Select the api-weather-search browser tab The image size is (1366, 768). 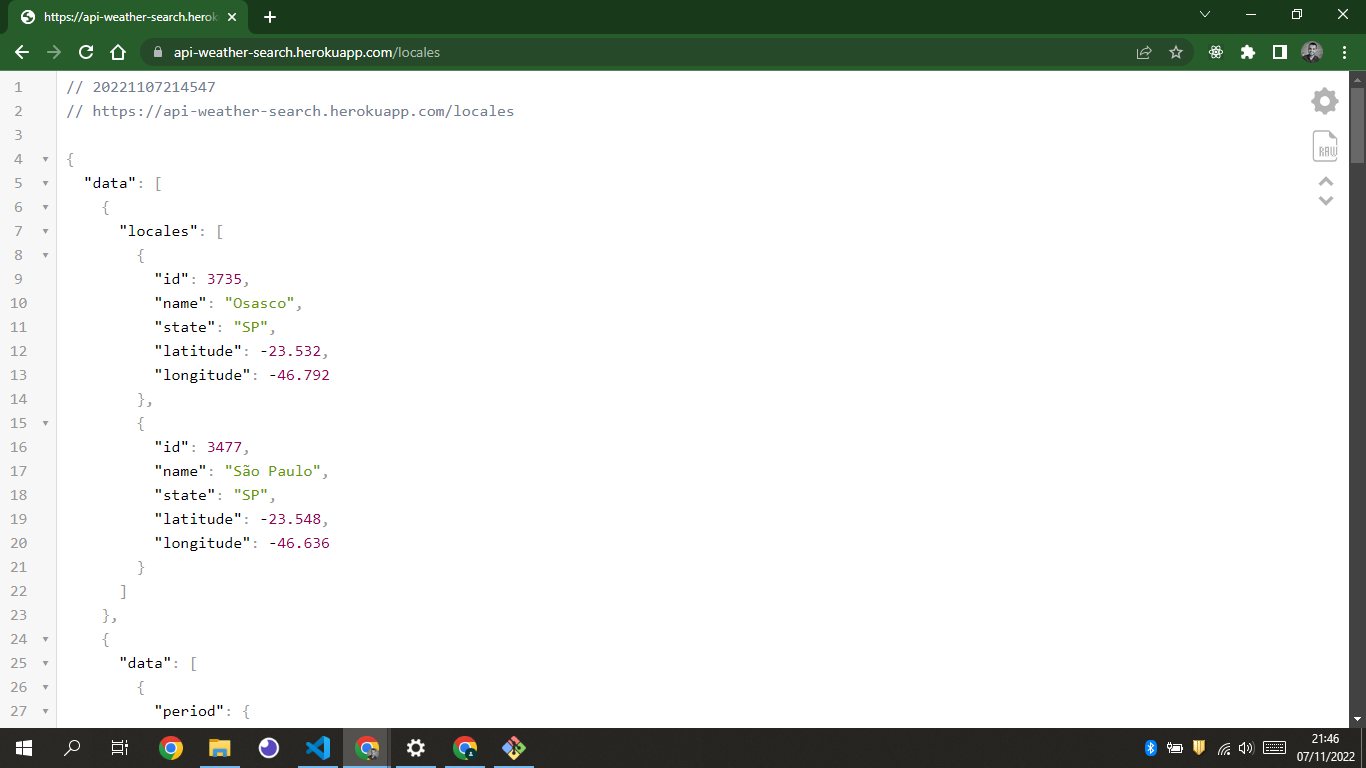tap(127, 18)
